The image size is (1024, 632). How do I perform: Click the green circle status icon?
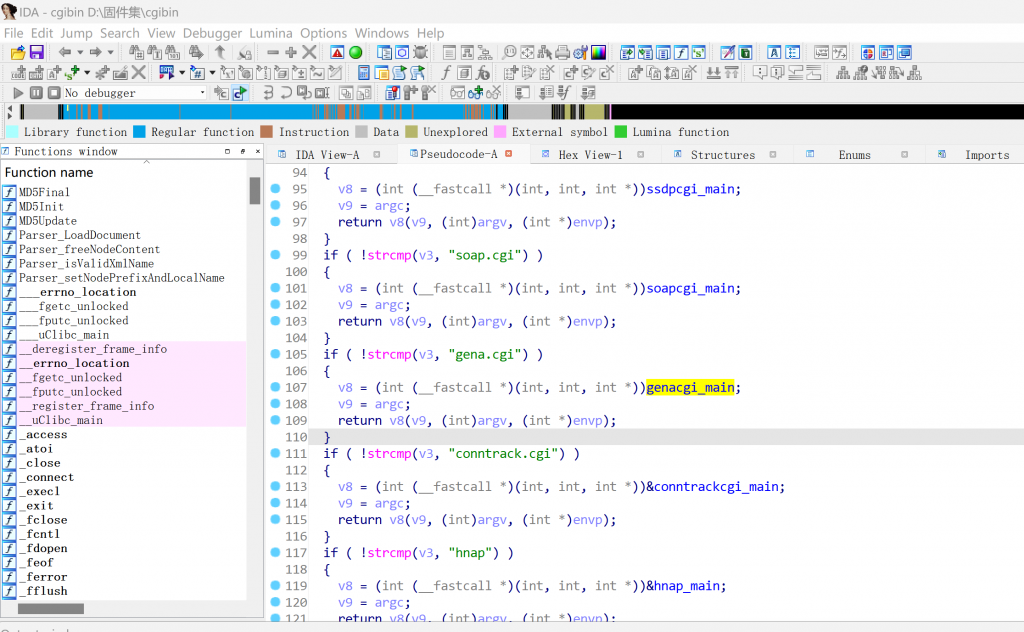coord(355,52)
